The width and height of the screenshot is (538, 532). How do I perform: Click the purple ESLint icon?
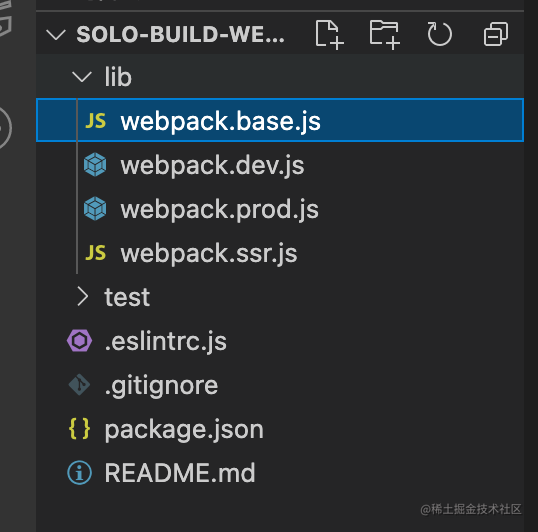[x=79, y=341]
